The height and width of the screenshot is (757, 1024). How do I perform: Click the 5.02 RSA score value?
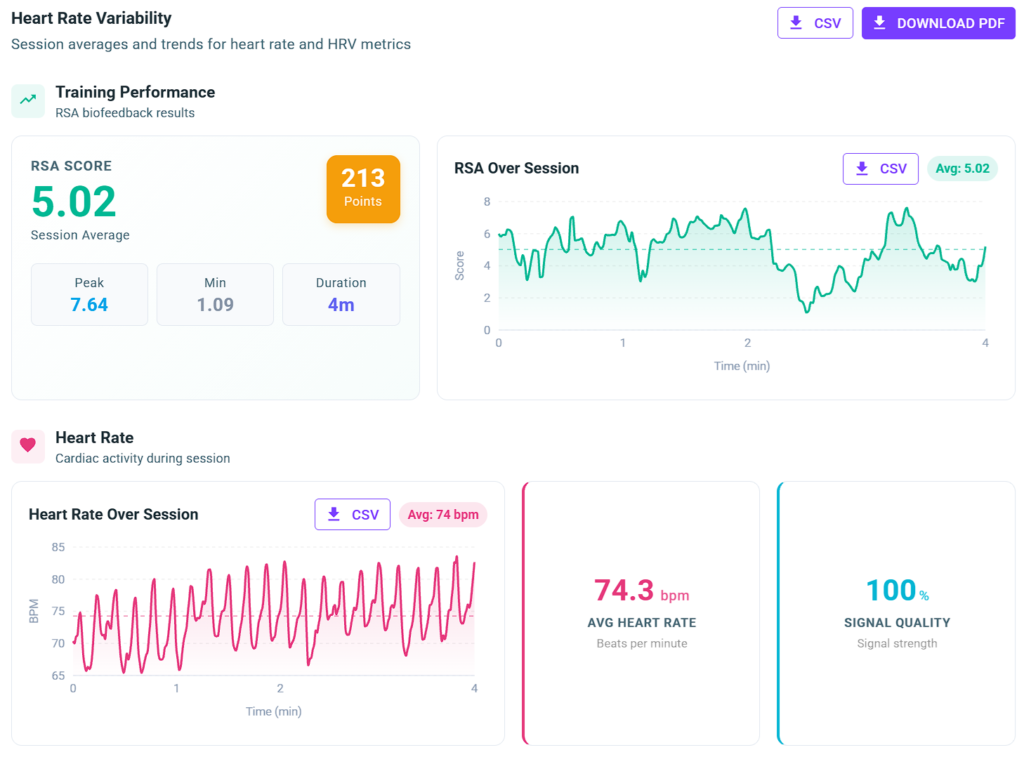pos(74,201)
